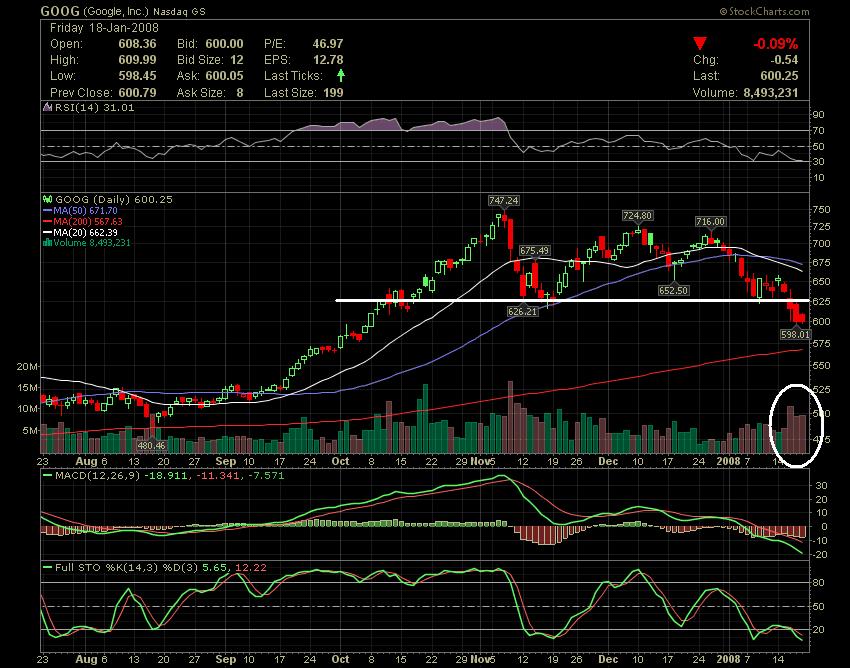
Task: Click the MA(20) 662.39 legend text
Action: tap(86, 232)
